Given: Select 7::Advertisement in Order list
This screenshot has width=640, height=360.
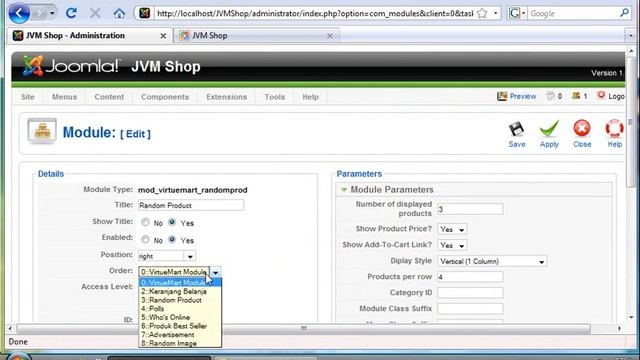Looking at the screenshot, I should click(x=180, y=335).
